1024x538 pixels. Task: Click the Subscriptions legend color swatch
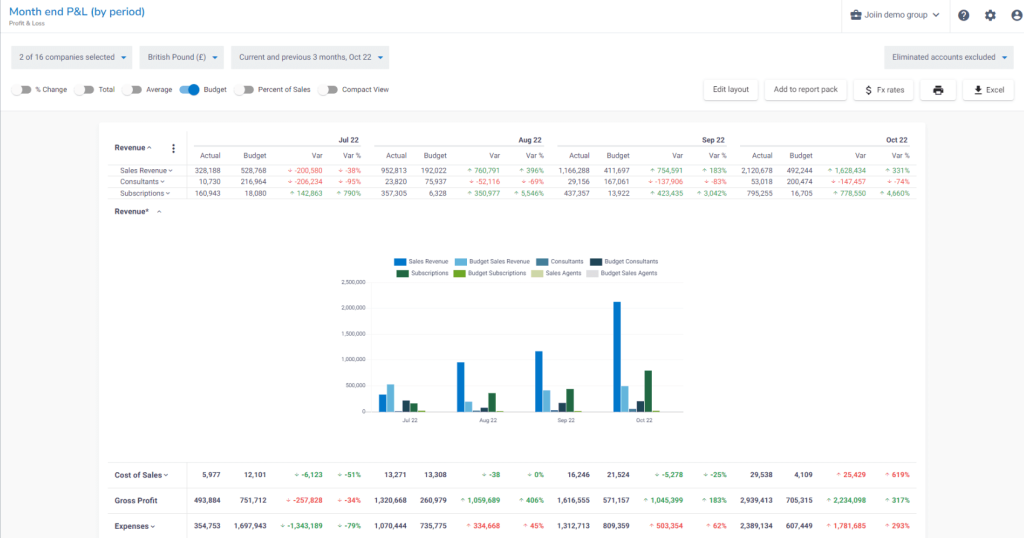point(402,274)
